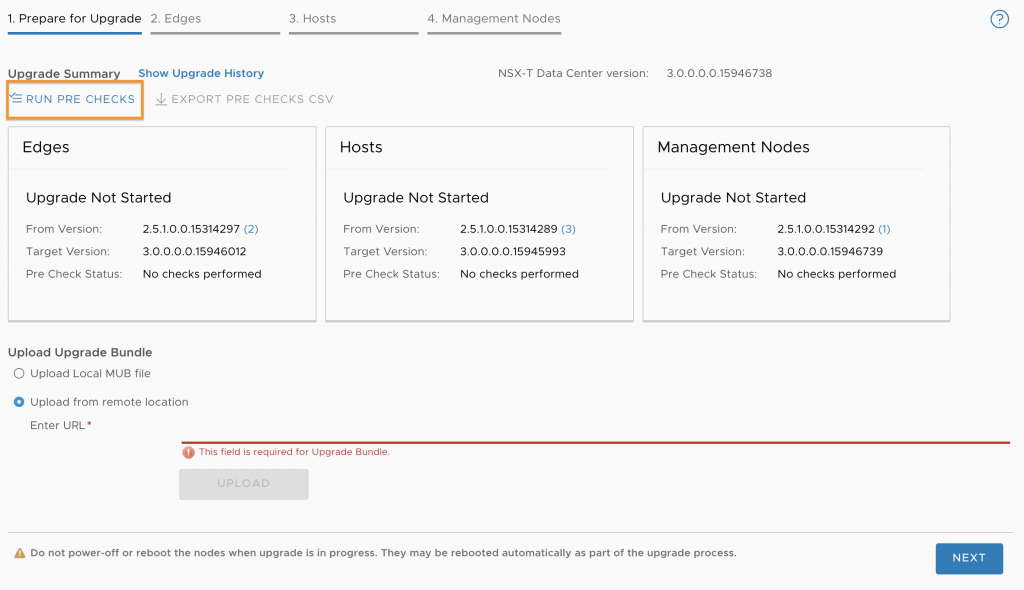Click RUN PRE CHECKS button
Image resolution: width=1024 pixels, height=590 pixels.
(74, 99)
